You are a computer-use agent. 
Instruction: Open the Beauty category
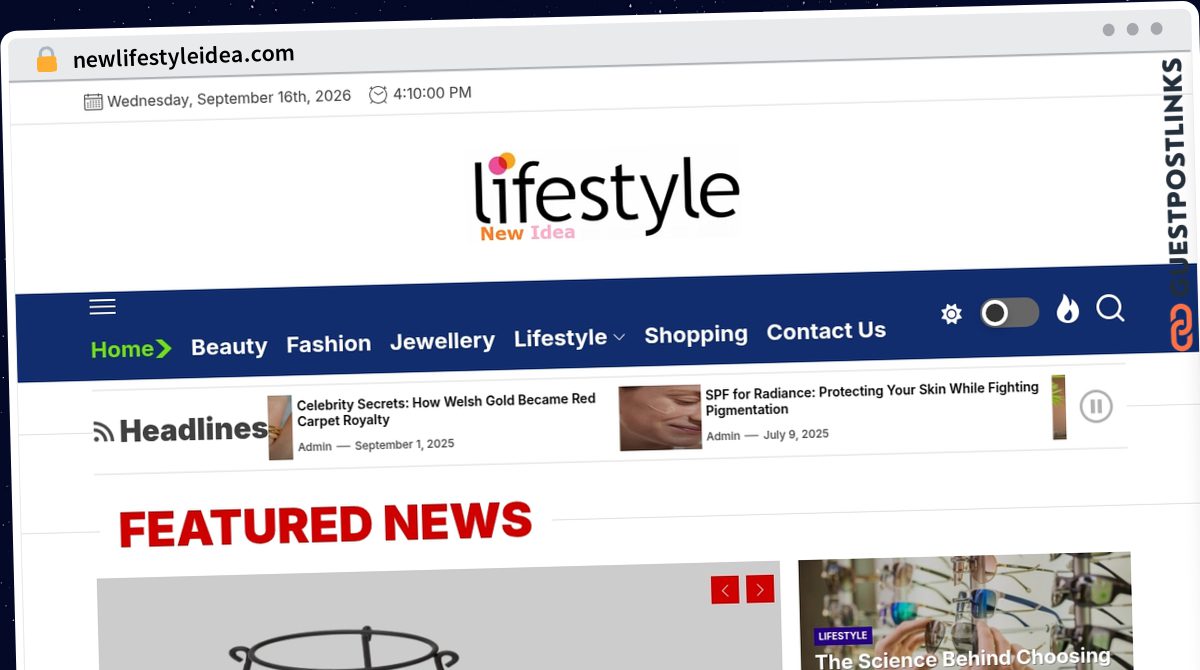coord(229,346)
